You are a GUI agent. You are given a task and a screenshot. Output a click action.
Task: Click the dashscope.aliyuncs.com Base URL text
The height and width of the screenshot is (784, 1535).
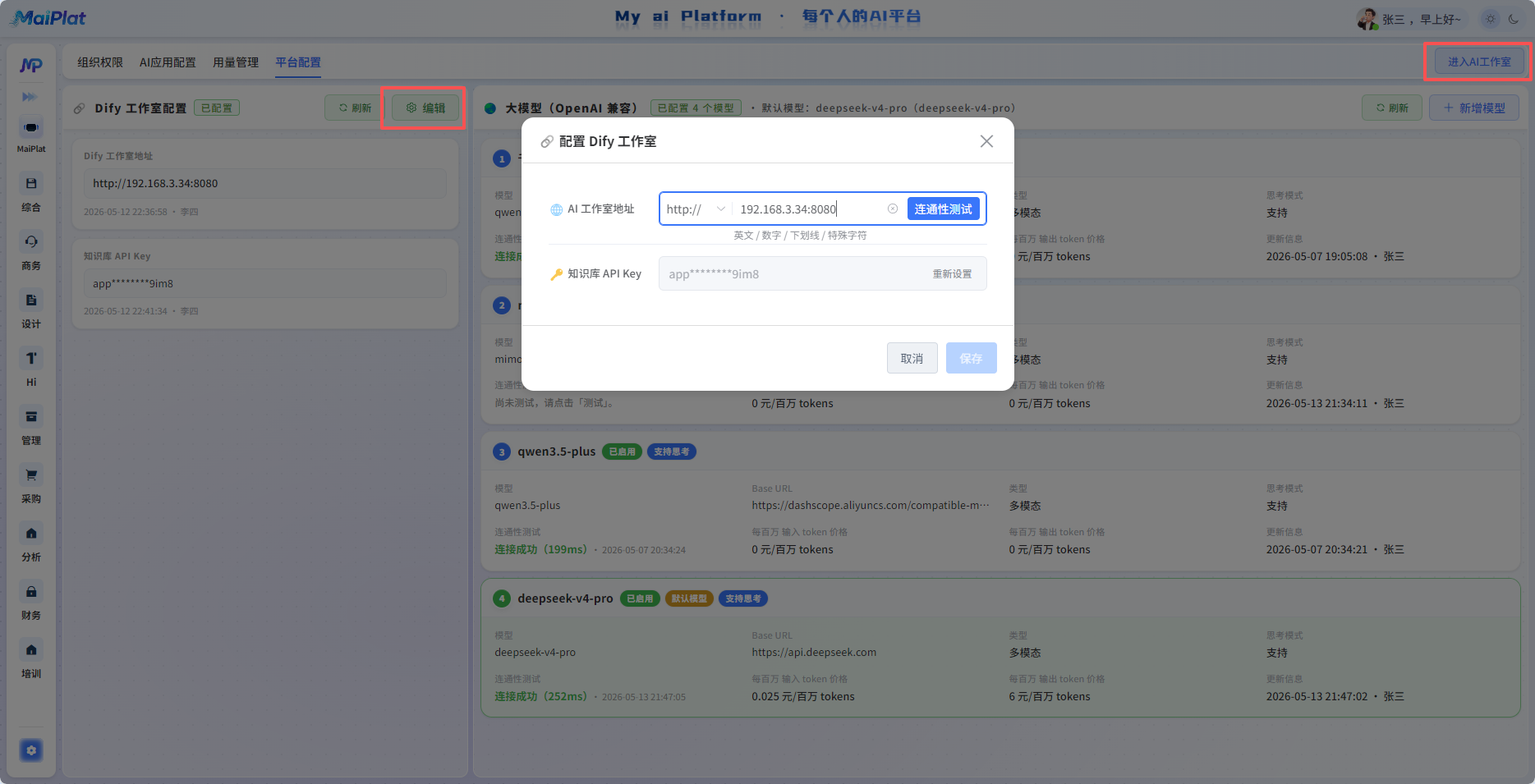coord(871,505)
